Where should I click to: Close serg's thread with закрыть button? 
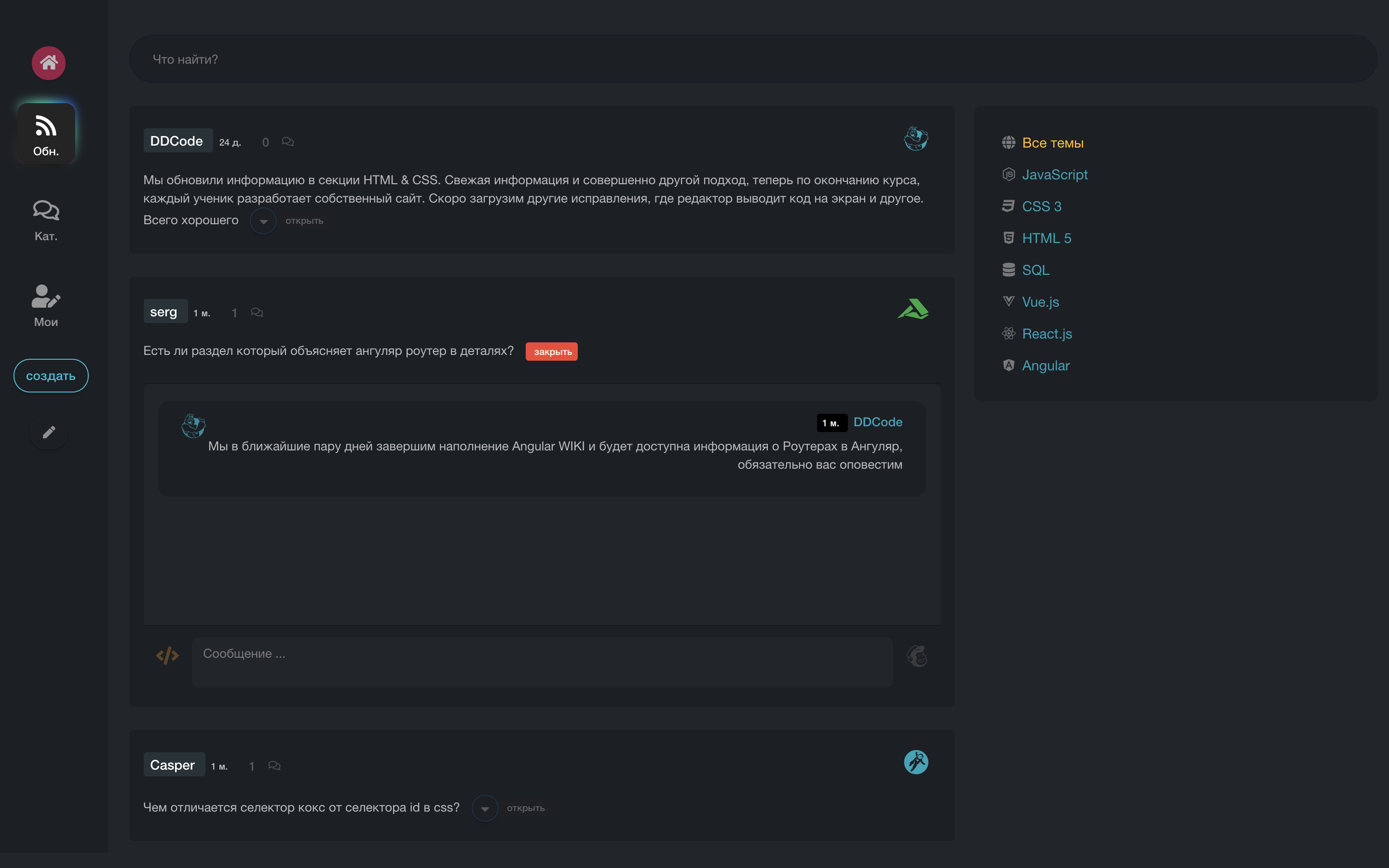click(x=552, y=352)
